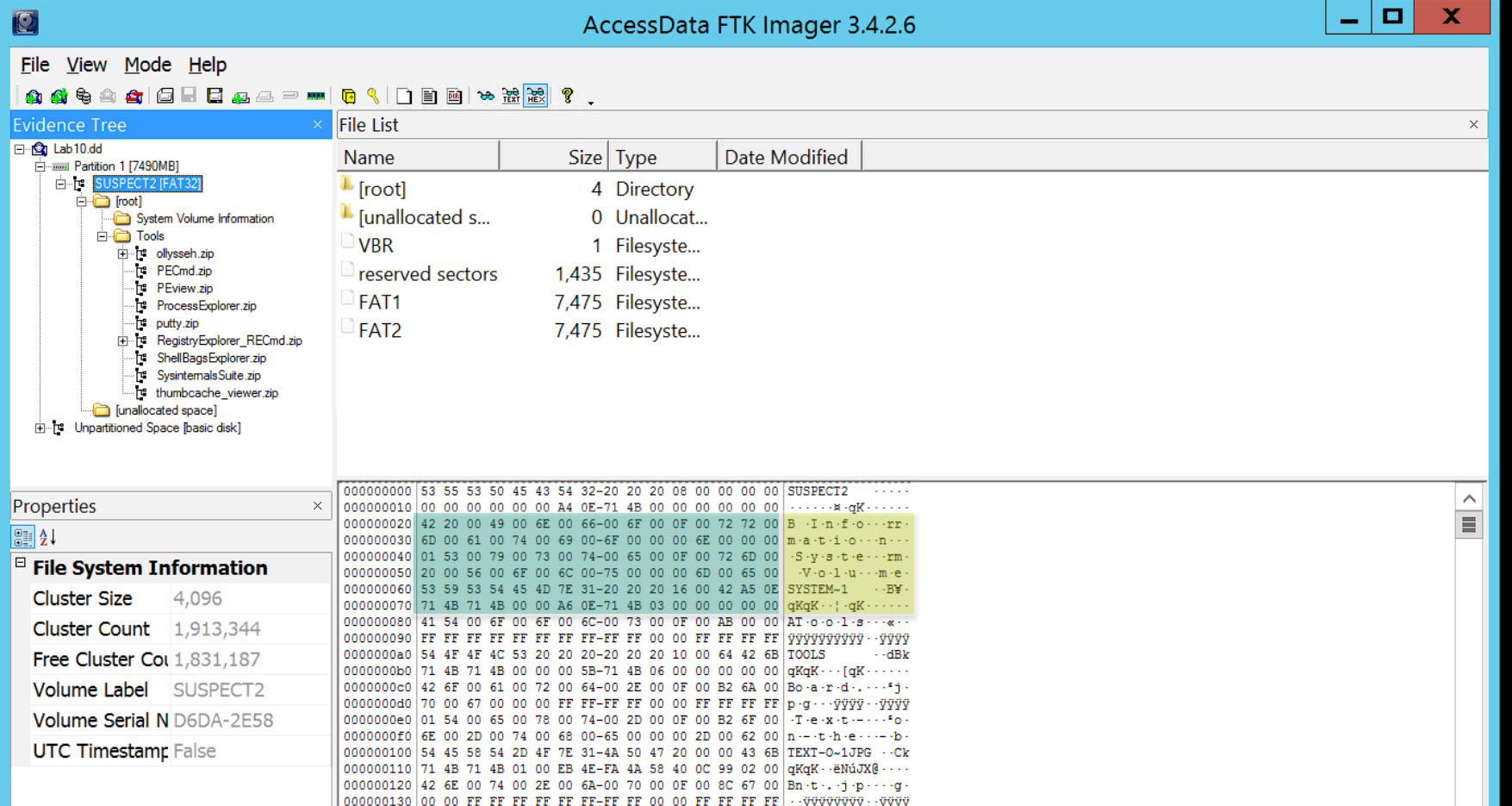Click the glasses auto-detect view icon
The height and width of the screenshot is (806, 1512).
pyautogui.click(x=486, y=97)
